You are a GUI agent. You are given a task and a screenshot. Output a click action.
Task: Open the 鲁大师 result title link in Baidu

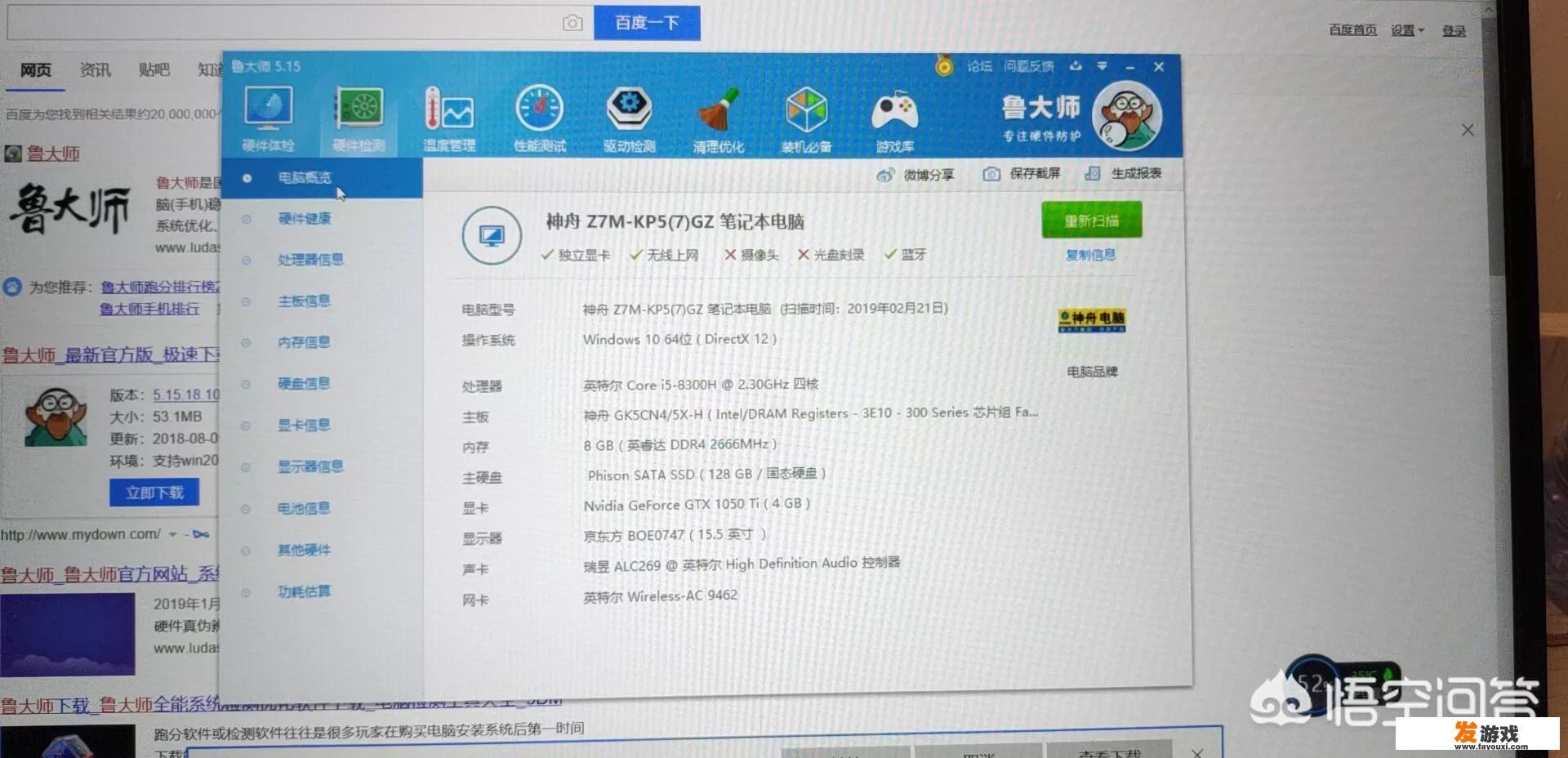tap(53, 153)
